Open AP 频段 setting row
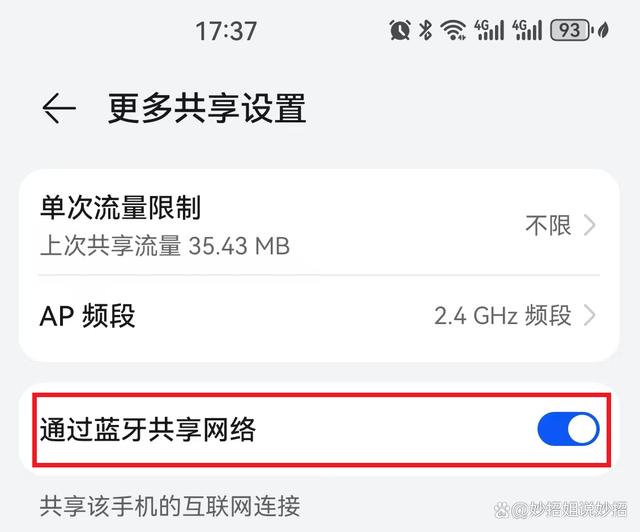This screenshot has width=640, height=532. coord(319,316)
